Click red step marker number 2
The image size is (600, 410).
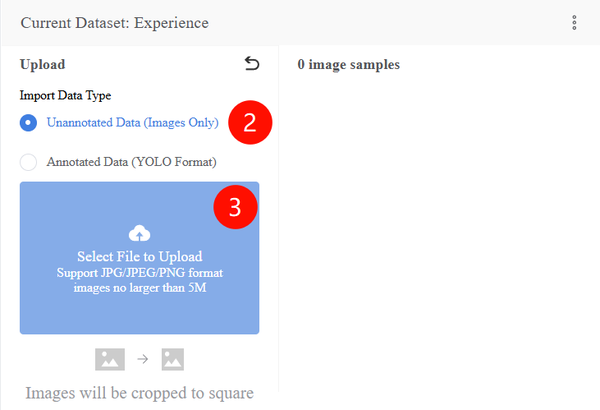(250, 123)
